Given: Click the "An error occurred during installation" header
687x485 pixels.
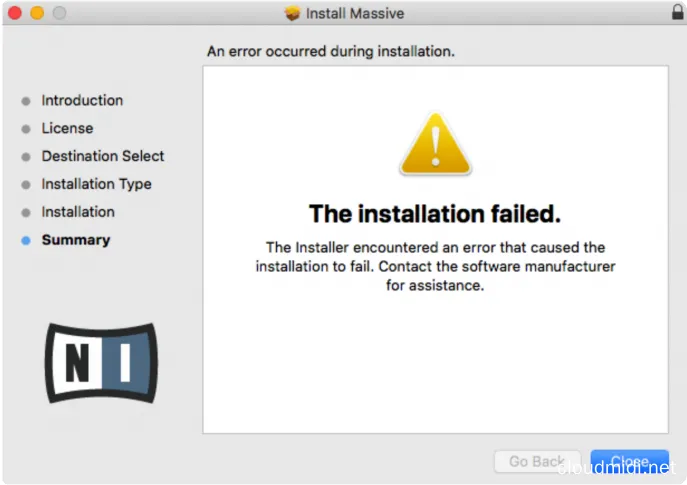Looking at the screenshot, I should click(x=330, y=50).
